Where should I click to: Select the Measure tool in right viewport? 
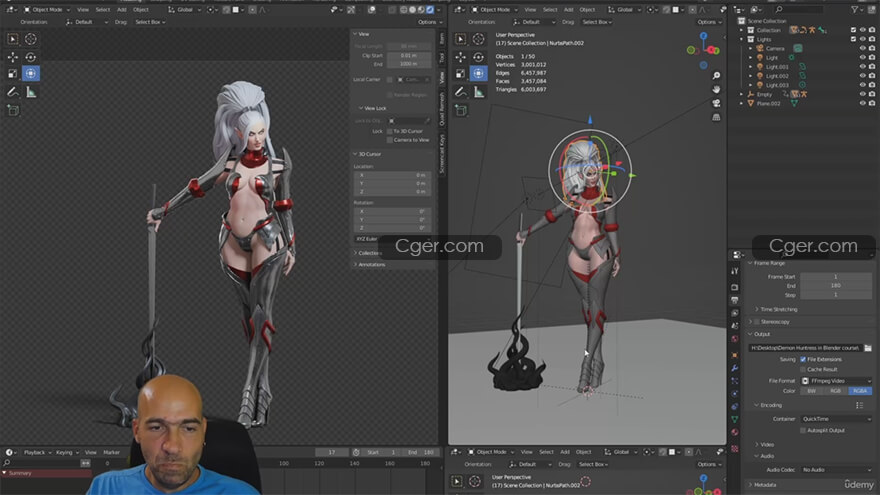click(479, 92)
